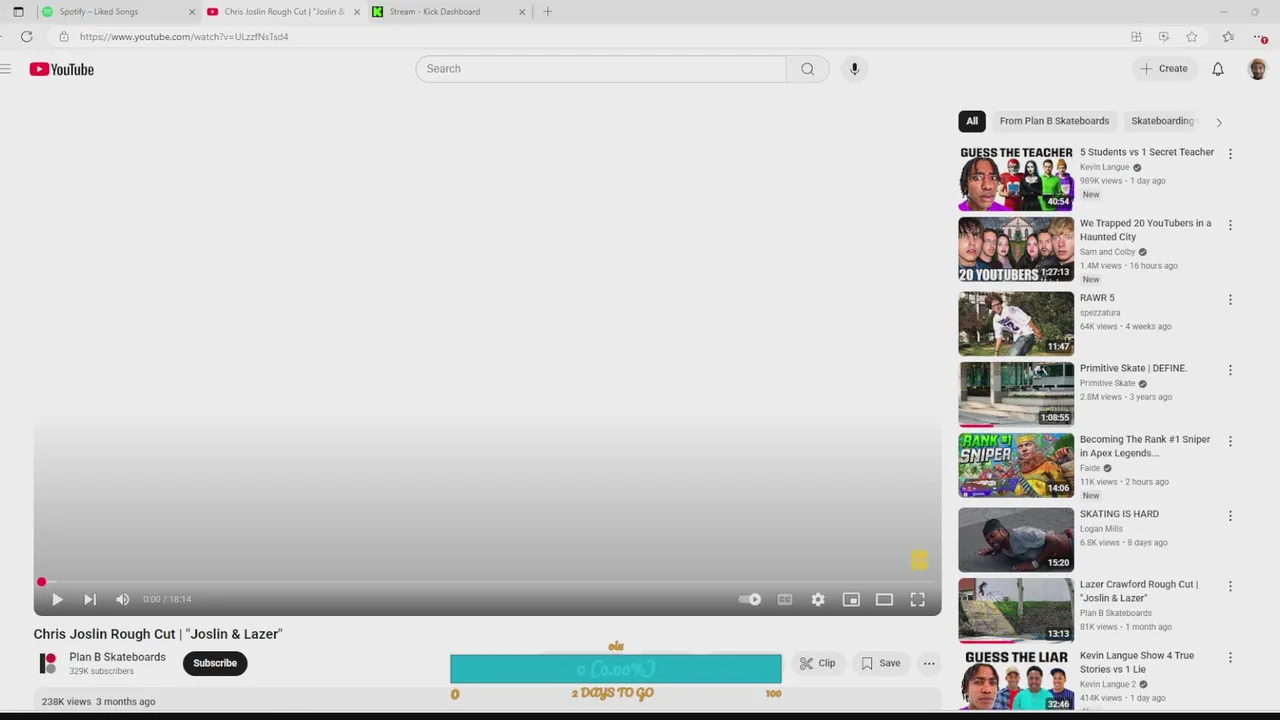Switch to theater mode
This screenshot has height=720, width=1280.
[x=884, y=599]
